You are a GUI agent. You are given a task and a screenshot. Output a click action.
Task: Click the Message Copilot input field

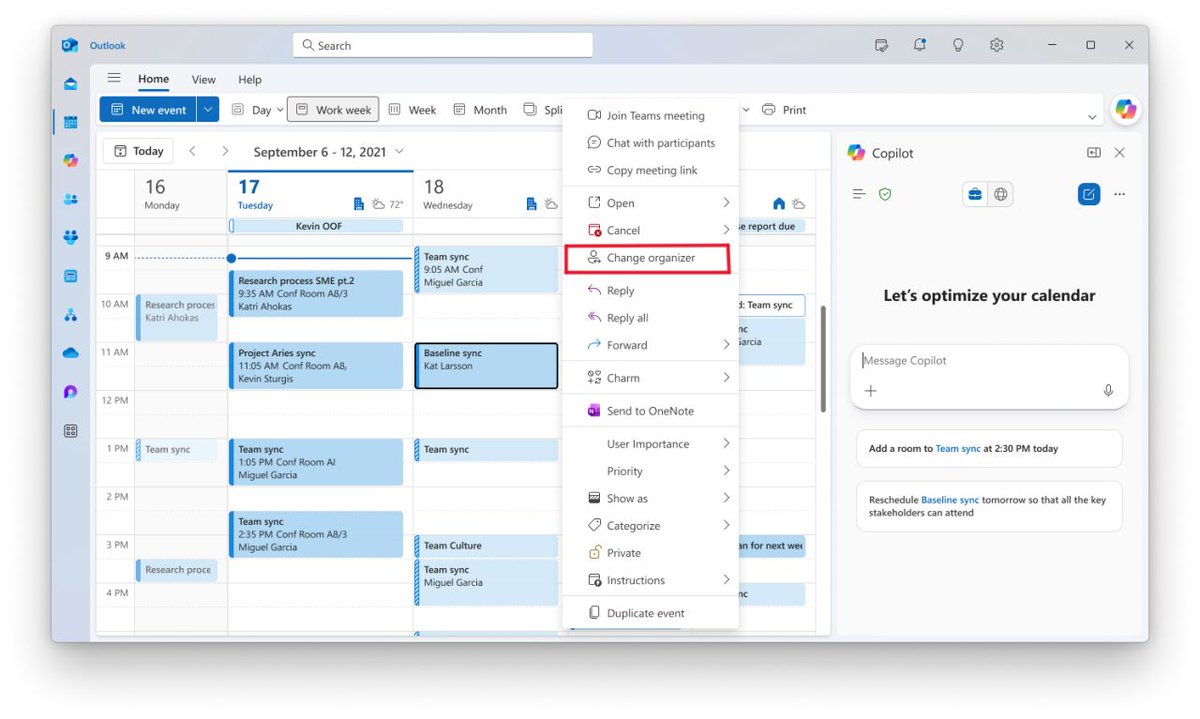tap(989, 361)
